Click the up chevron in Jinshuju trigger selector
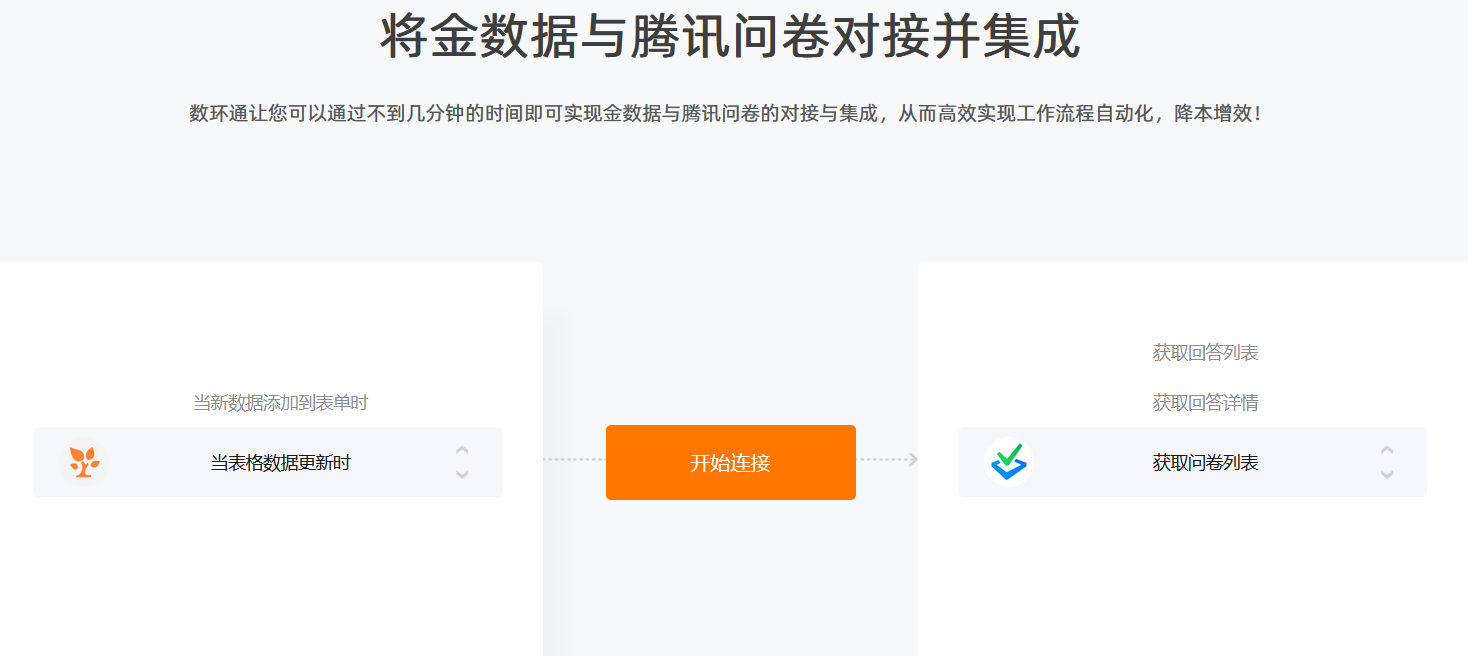 click(x=462, y=450)
